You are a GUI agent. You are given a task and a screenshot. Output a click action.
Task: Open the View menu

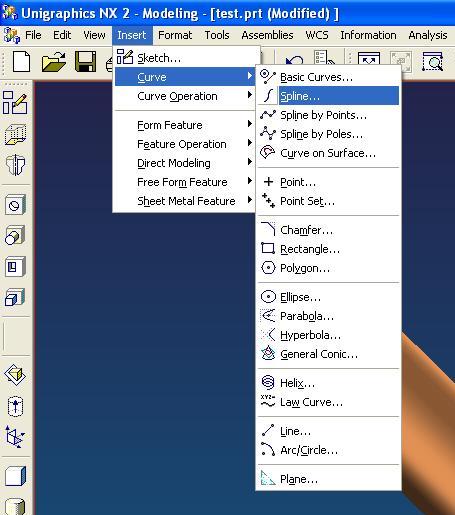tap(94, 35)
